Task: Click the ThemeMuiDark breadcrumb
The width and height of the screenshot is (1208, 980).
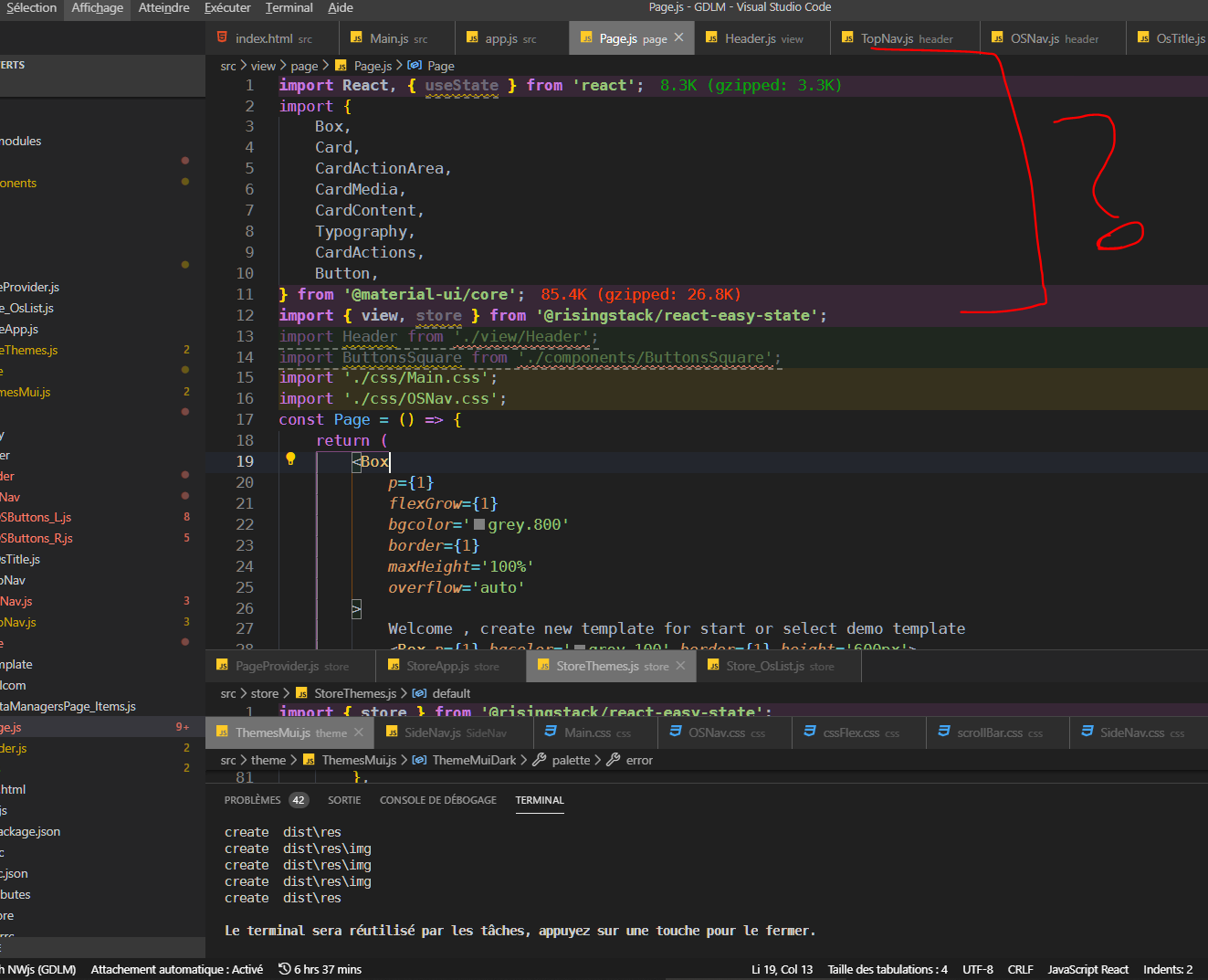Action: coord(474,760)
